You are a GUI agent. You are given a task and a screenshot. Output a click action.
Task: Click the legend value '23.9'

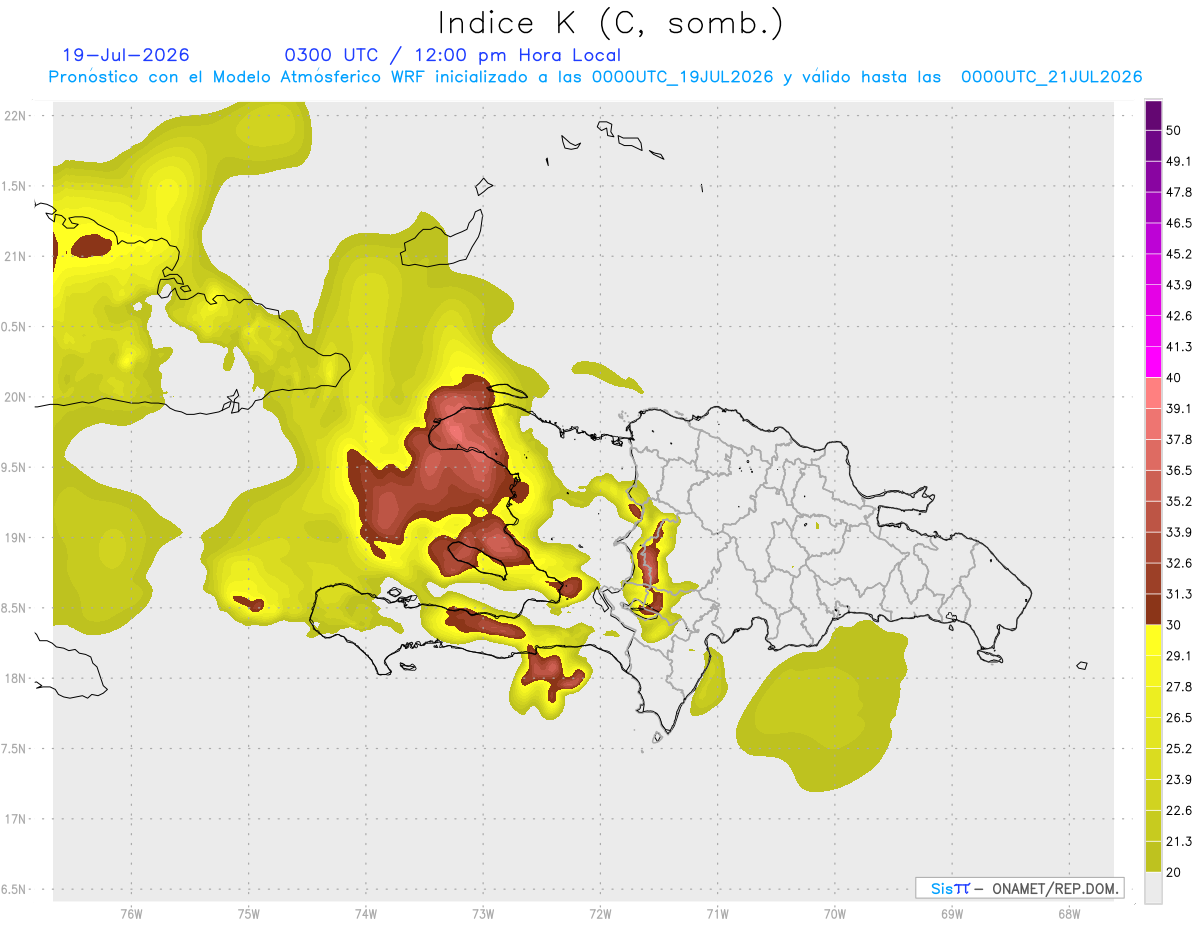coord(1179,780)
